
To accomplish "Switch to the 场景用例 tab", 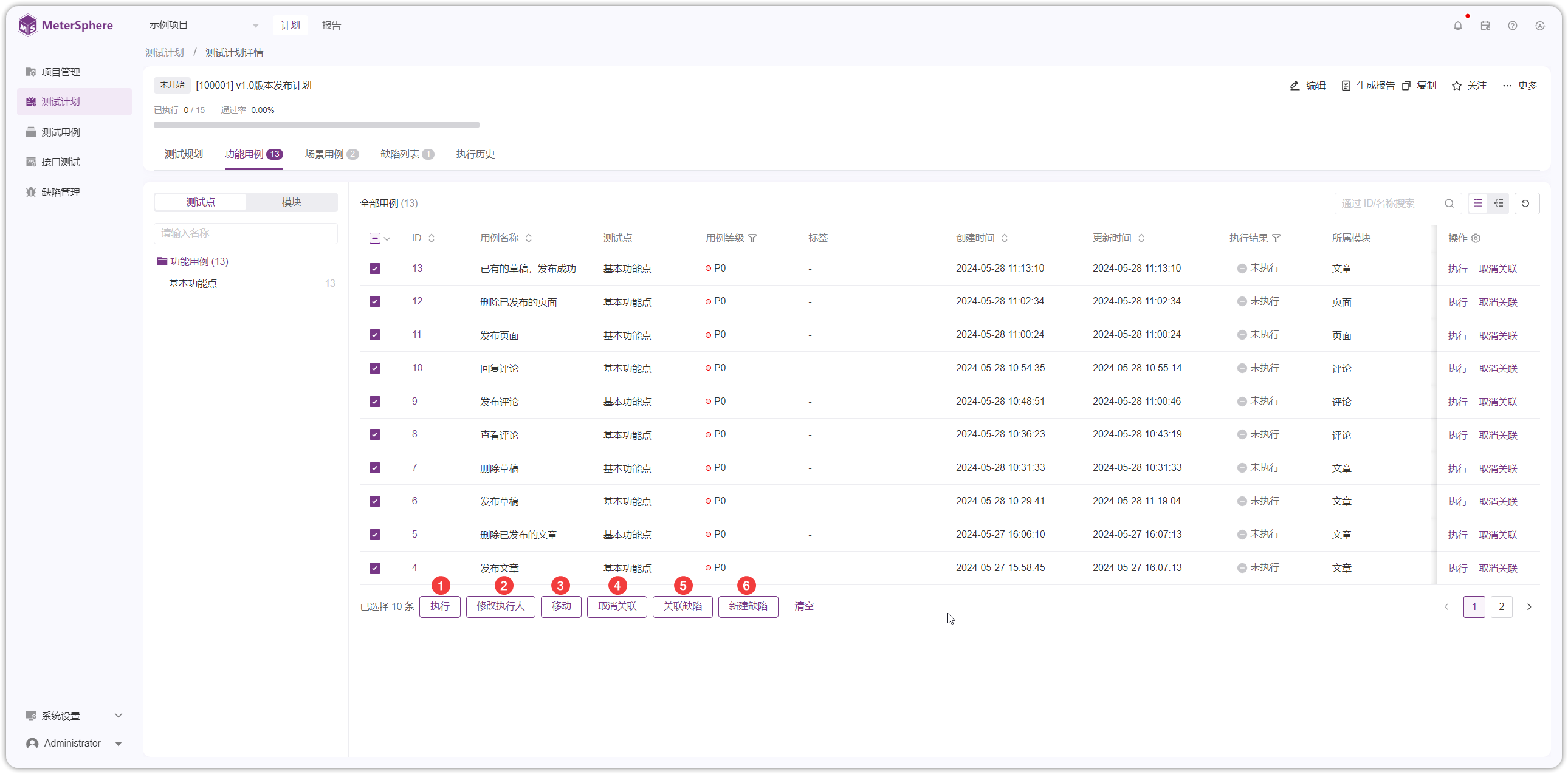I will tap(331, 154).
